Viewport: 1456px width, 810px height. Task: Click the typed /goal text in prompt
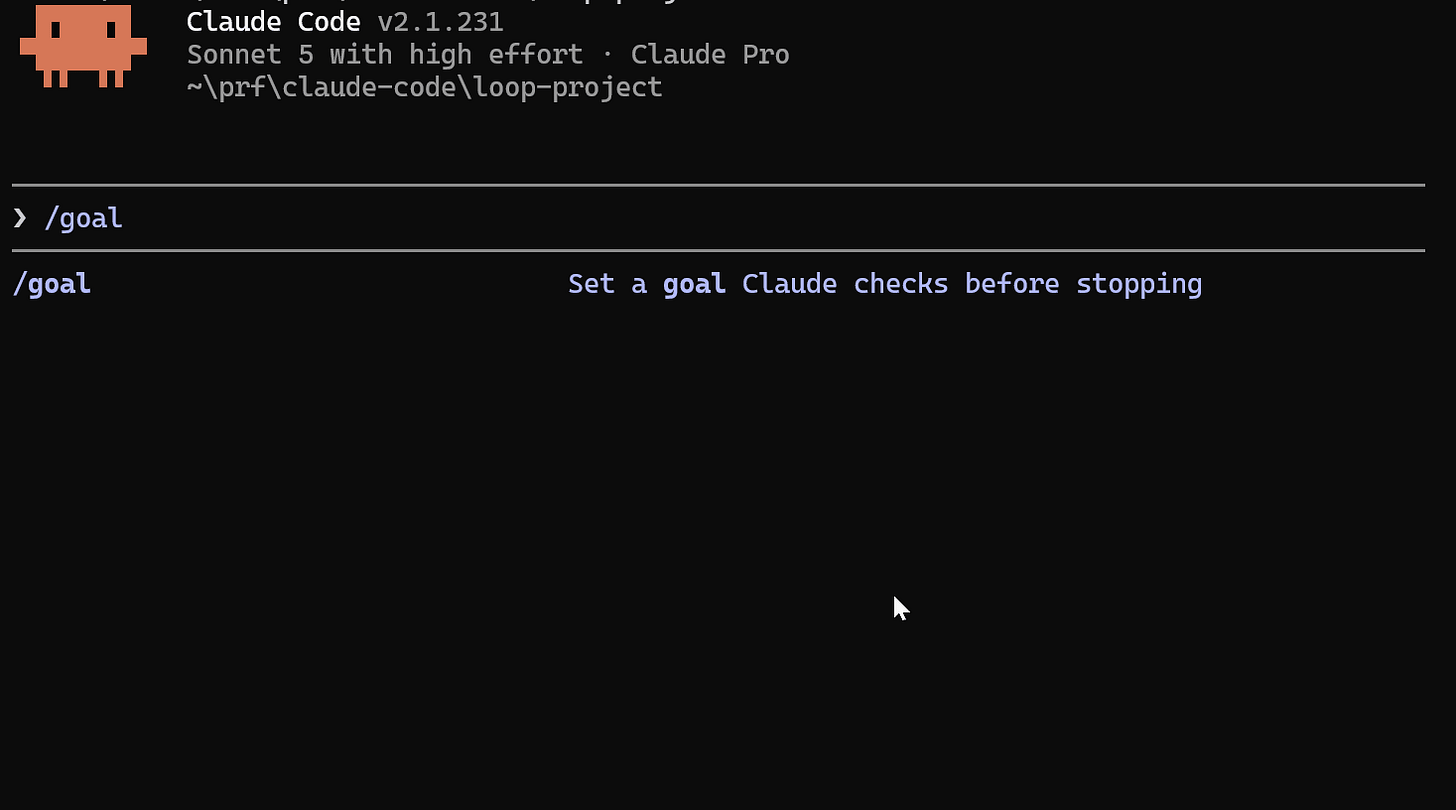[x=84, y=218]
